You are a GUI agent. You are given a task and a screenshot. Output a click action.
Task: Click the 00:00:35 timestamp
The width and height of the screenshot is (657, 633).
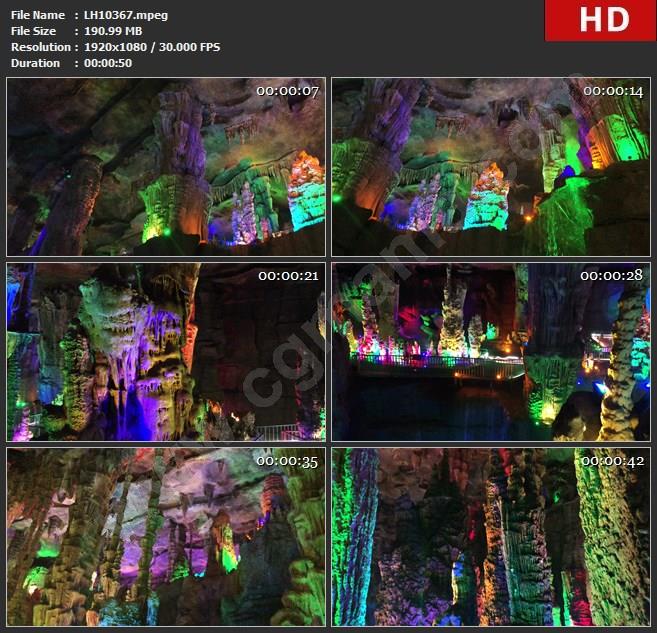tap(287, 461)
